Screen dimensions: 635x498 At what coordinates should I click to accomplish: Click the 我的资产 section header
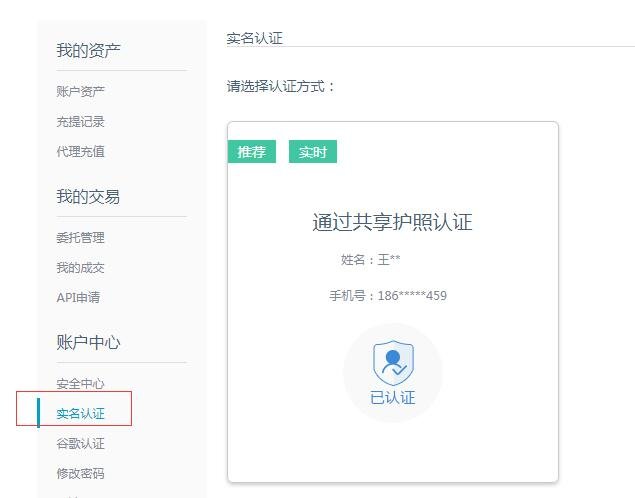point(89,51)
